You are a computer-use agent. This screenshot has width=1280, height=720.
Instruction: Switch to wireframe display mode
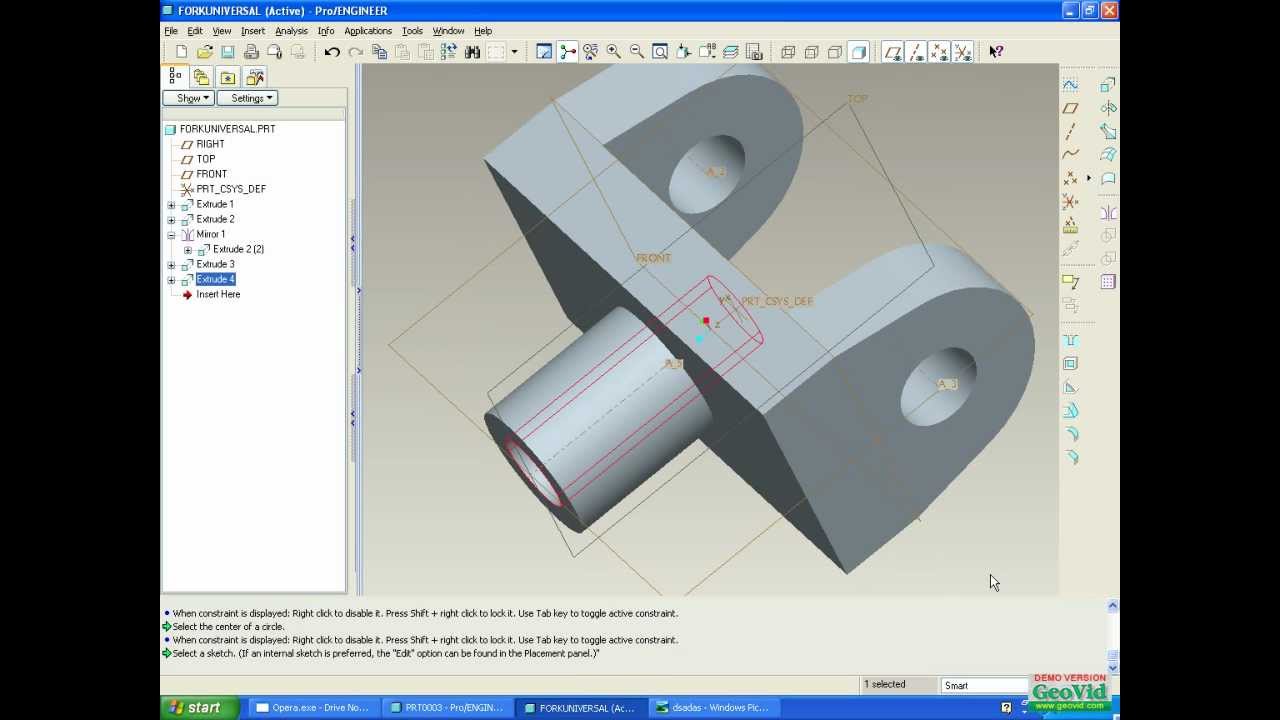pos(788,52)
